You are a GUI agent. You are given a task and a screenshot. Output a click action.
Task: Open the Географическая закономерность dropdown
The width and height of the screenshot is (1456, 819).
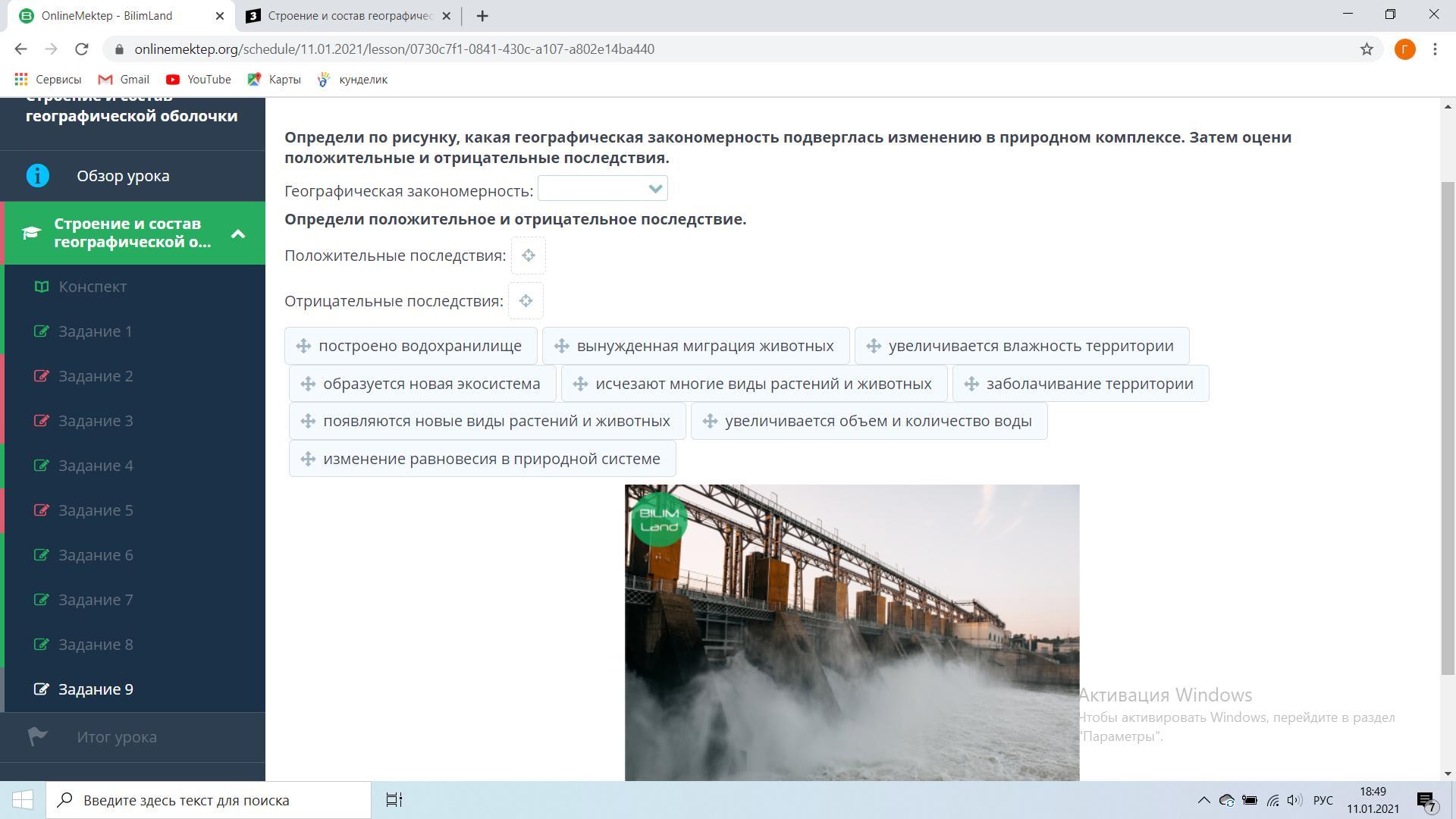(x=602, y=189)
